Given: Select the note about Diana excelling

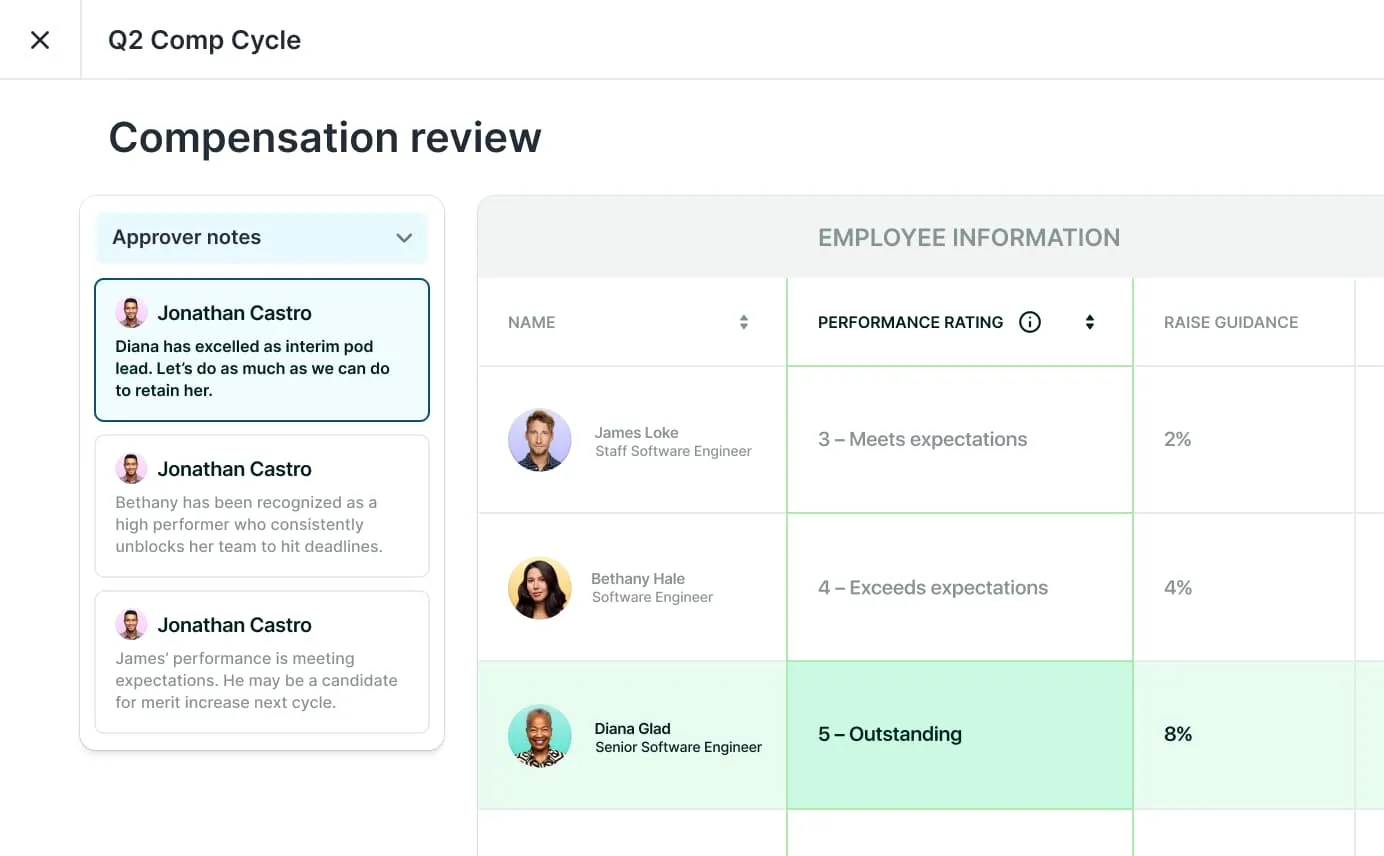Looking at the screenshot, I should point(262,368).
